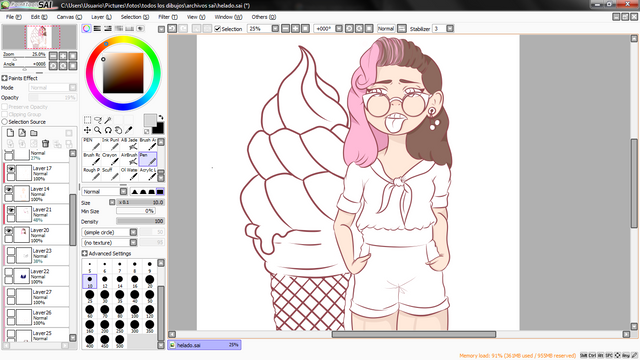
Task: Click the black background color swatch
Action: pyautogui.click(x=158, y=128)
